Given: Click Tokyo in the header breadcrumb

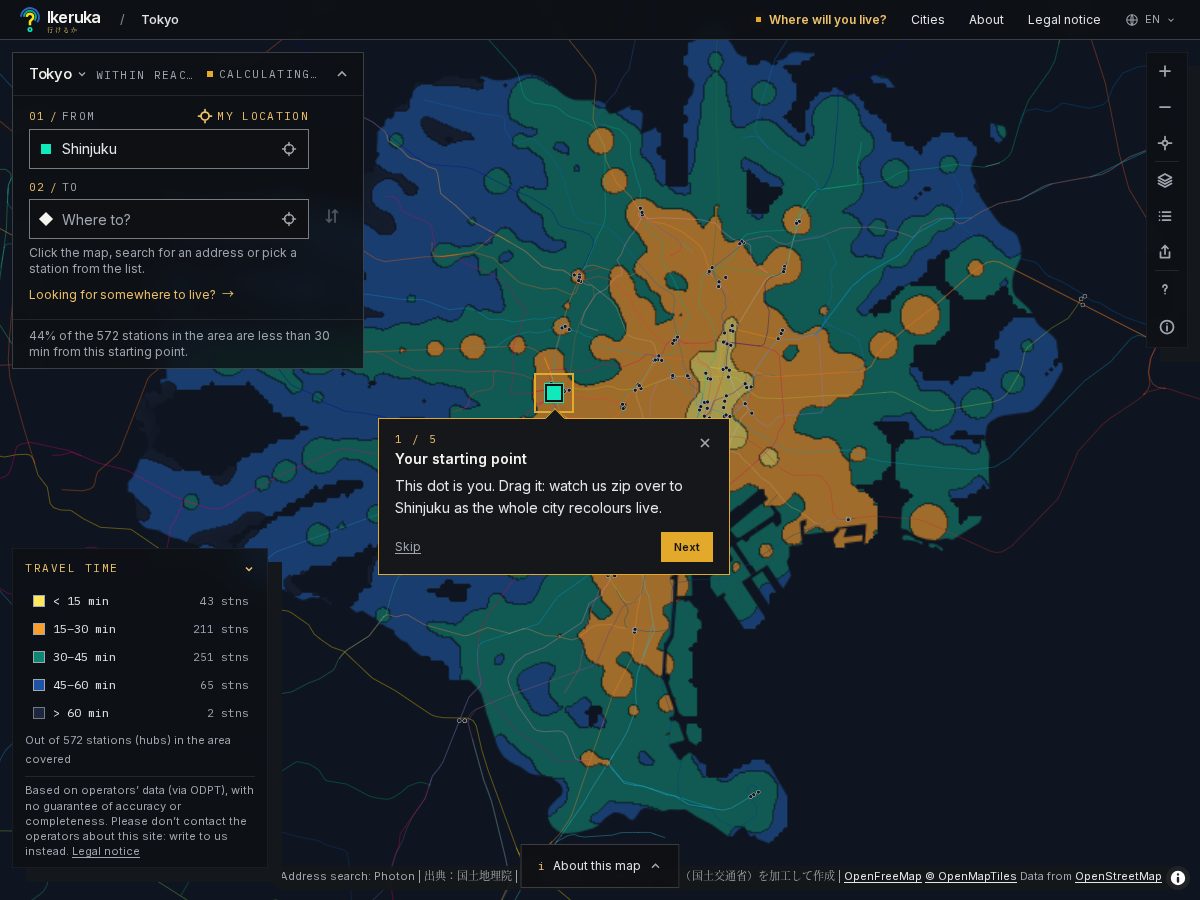Looking at the screenshot, I should 160,20.
